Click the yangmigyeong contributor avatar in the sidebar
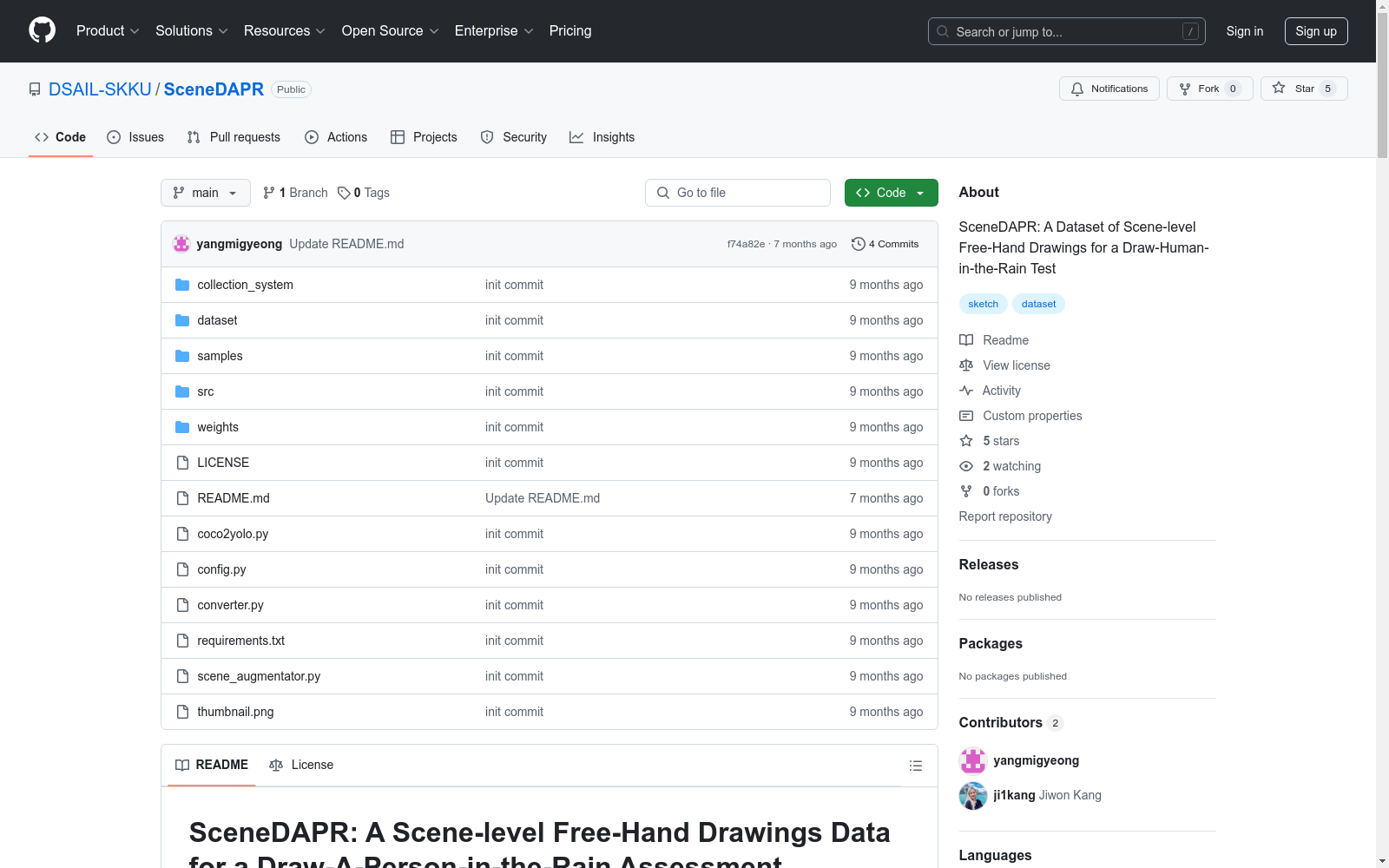This screenshot has height=868, width=1389. [973, 760]
